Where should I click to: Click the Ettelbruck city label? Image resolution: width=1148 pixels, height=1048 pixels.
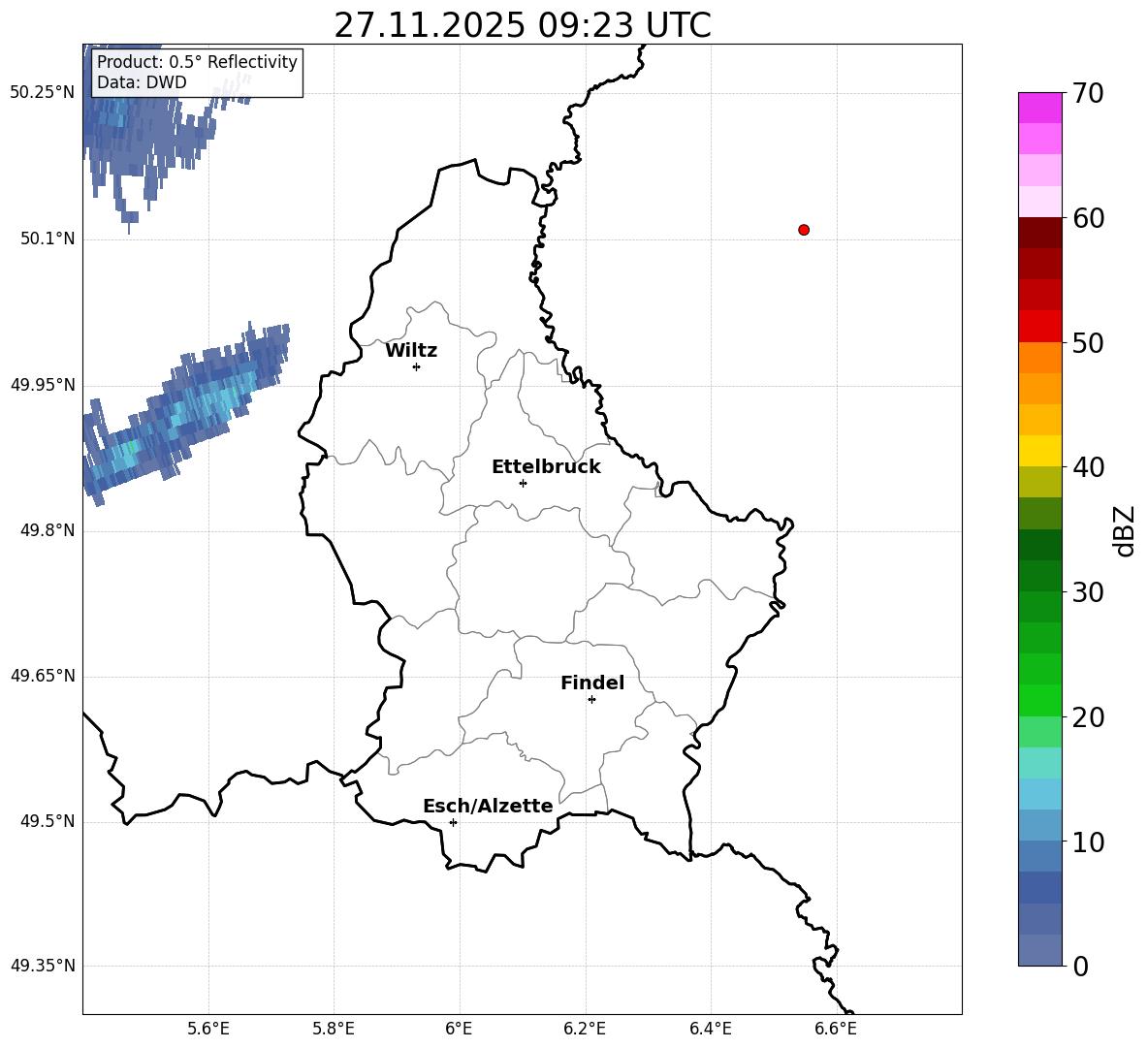click(x=546, y=467)
